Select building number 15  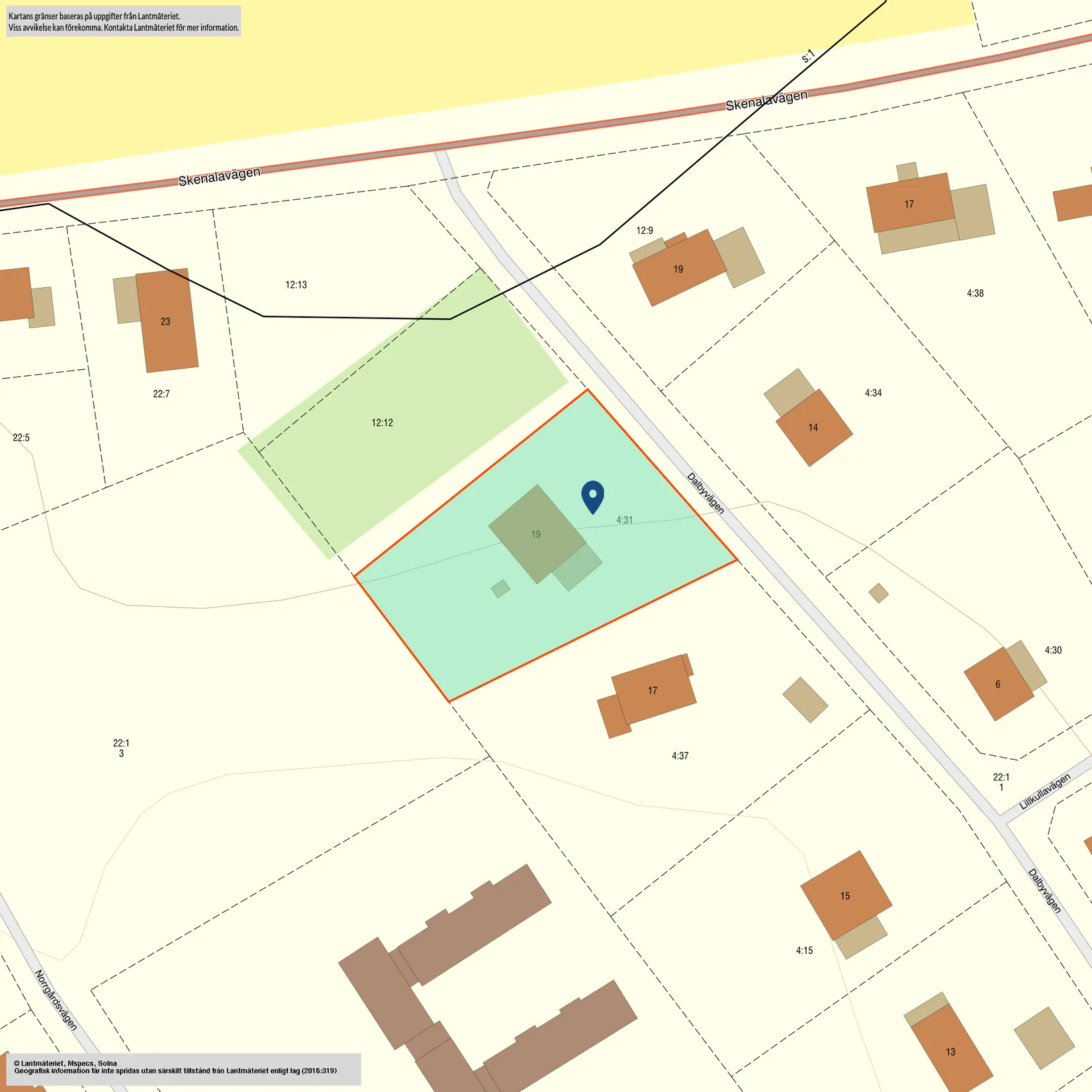pyautogui.click(x=845, y=896)
